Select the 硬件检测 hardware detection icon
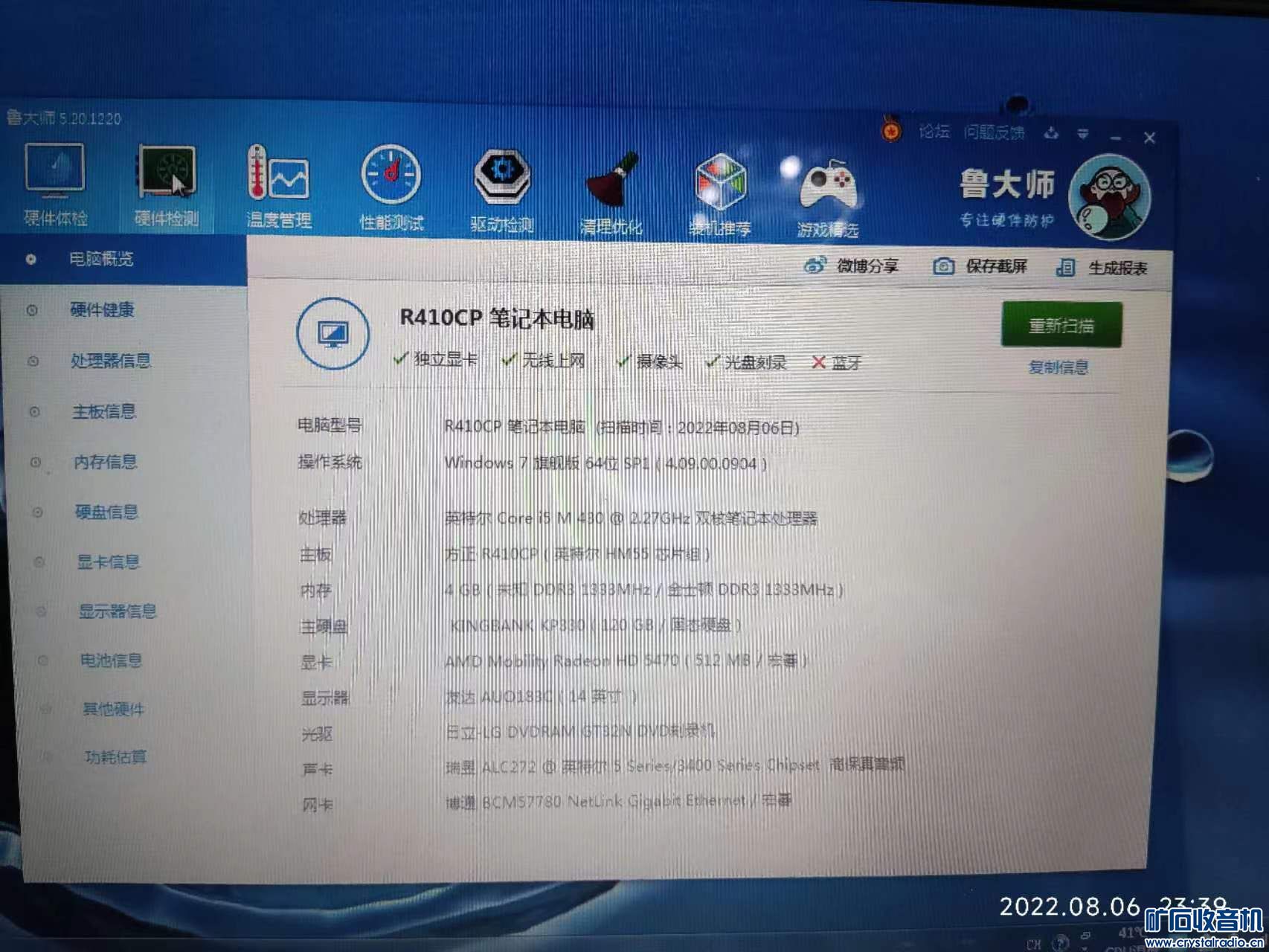 coord(167,186)
